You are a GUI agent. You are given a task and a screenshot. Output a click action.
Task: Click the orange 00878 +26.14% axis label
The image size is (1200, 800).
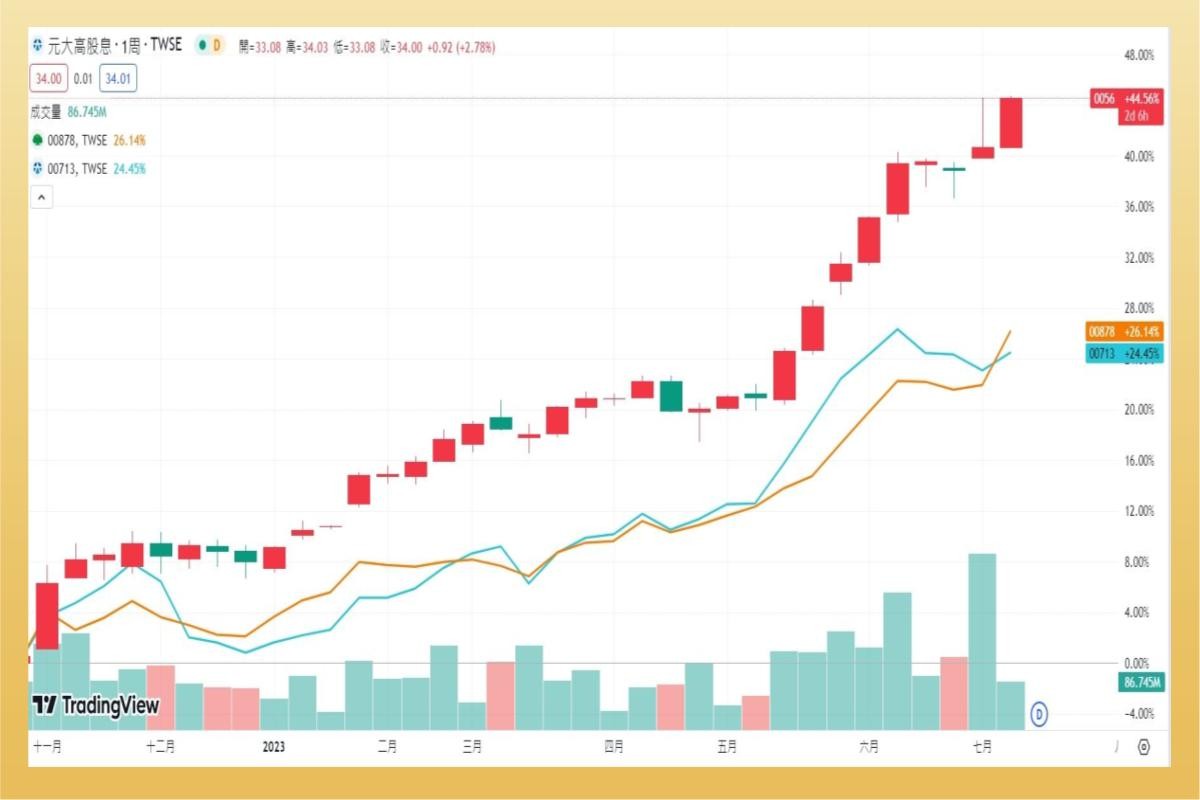click(1125, 331)
